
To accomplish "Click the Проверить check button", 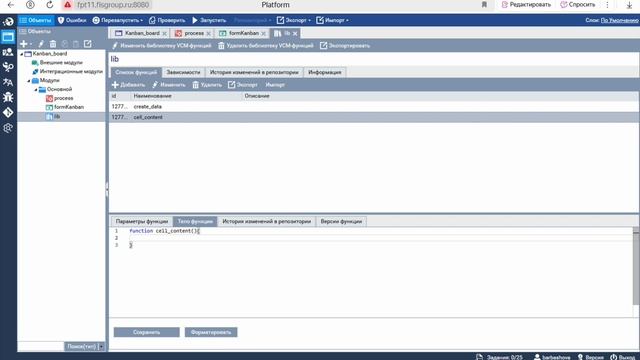I will pos(167,20).
